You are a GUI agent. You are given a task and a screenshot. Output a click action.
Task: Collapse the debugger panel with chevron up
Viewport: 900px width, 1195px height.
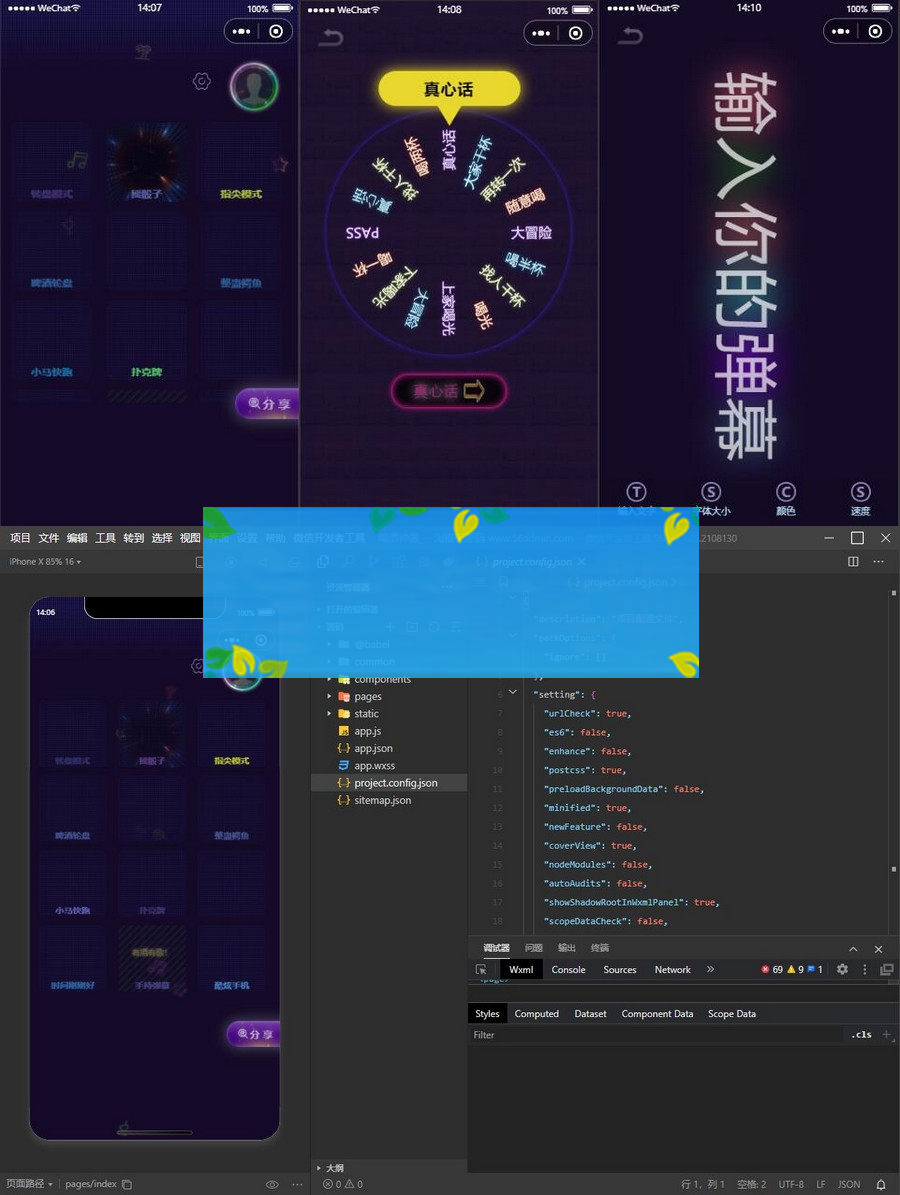tap(853, 948)
